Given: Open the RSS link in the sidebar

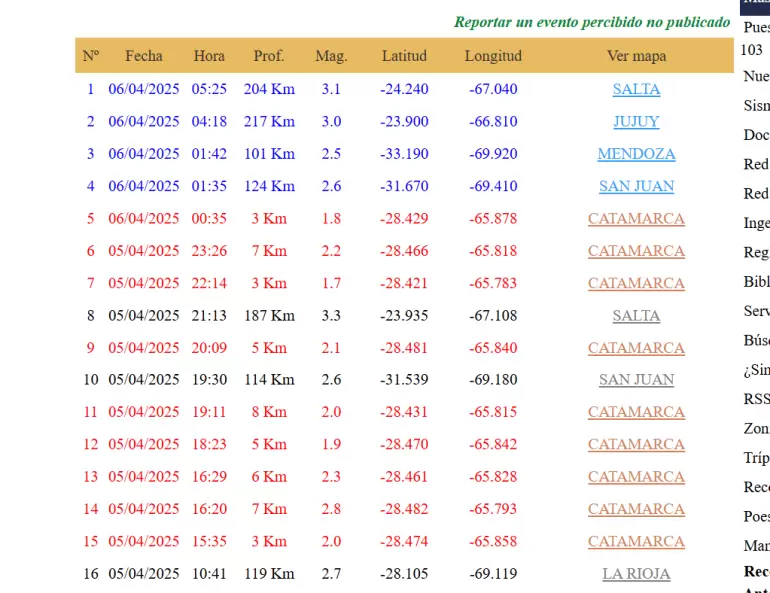Looking at the screenshot, I should [x=756, y=399].
